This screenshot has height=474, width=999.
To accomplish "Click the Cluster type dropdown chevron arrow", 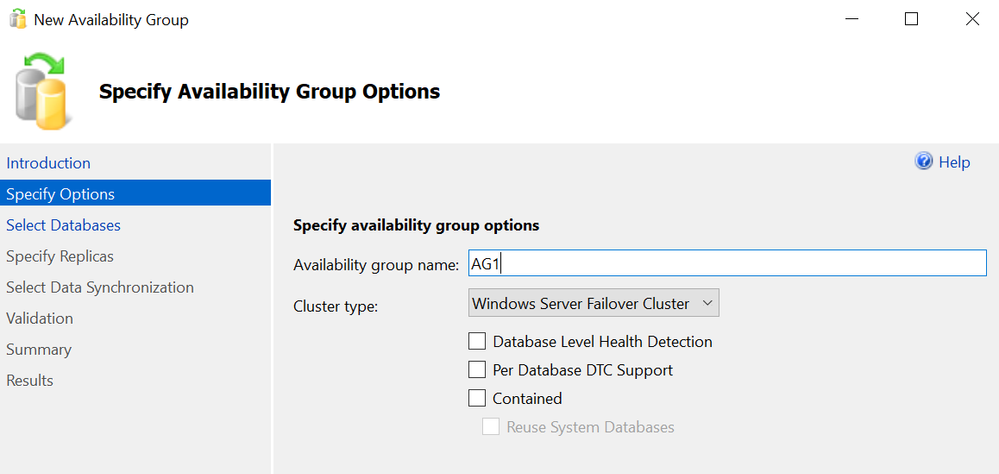I will [x=707, y=303].
